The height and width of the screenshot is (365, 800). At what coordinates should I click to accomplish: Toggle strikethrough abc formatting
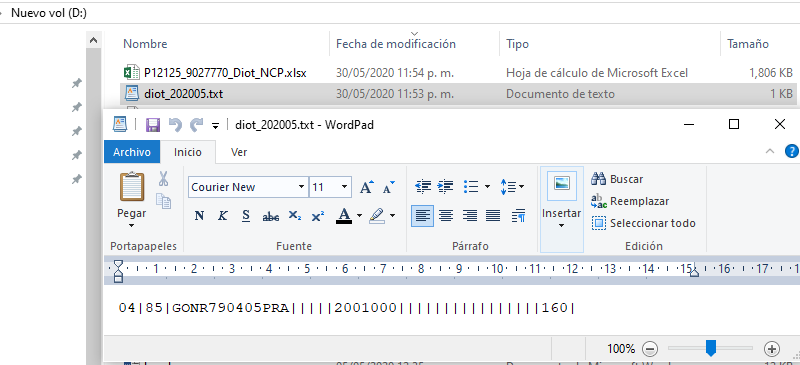click(x=270, y=217)
